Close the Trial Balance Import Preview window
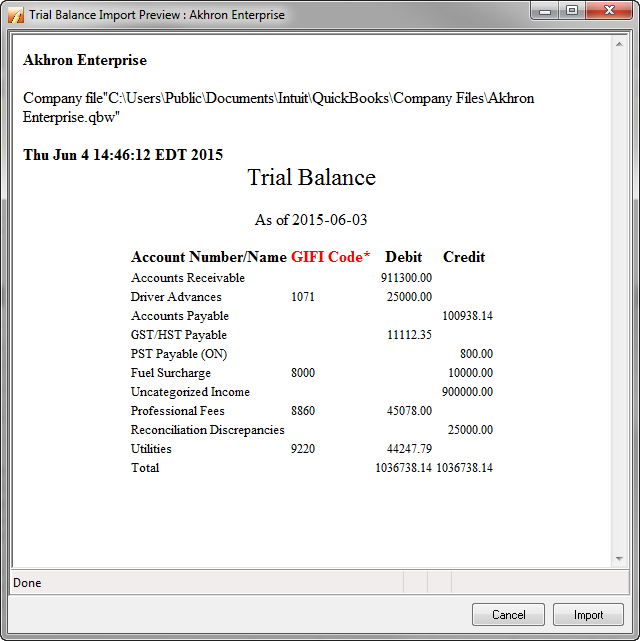The height and width of the screenshot is (641, 640). [x=609, y=10]
